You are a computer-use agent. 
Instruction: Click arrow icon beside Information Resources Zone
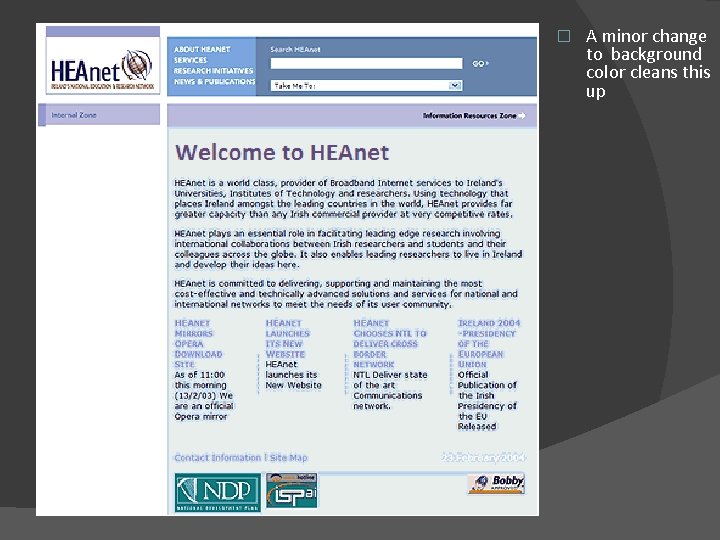[522, 116]
